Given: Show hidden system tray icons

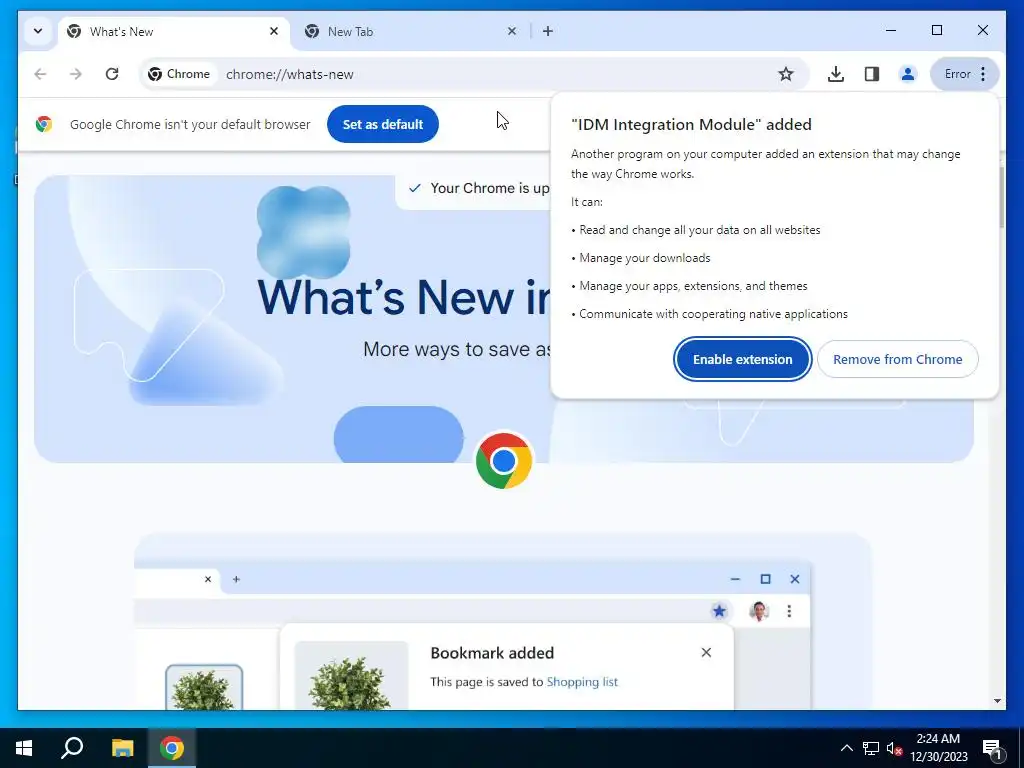Looking at the screenshot, I should (x=846, y=748).
